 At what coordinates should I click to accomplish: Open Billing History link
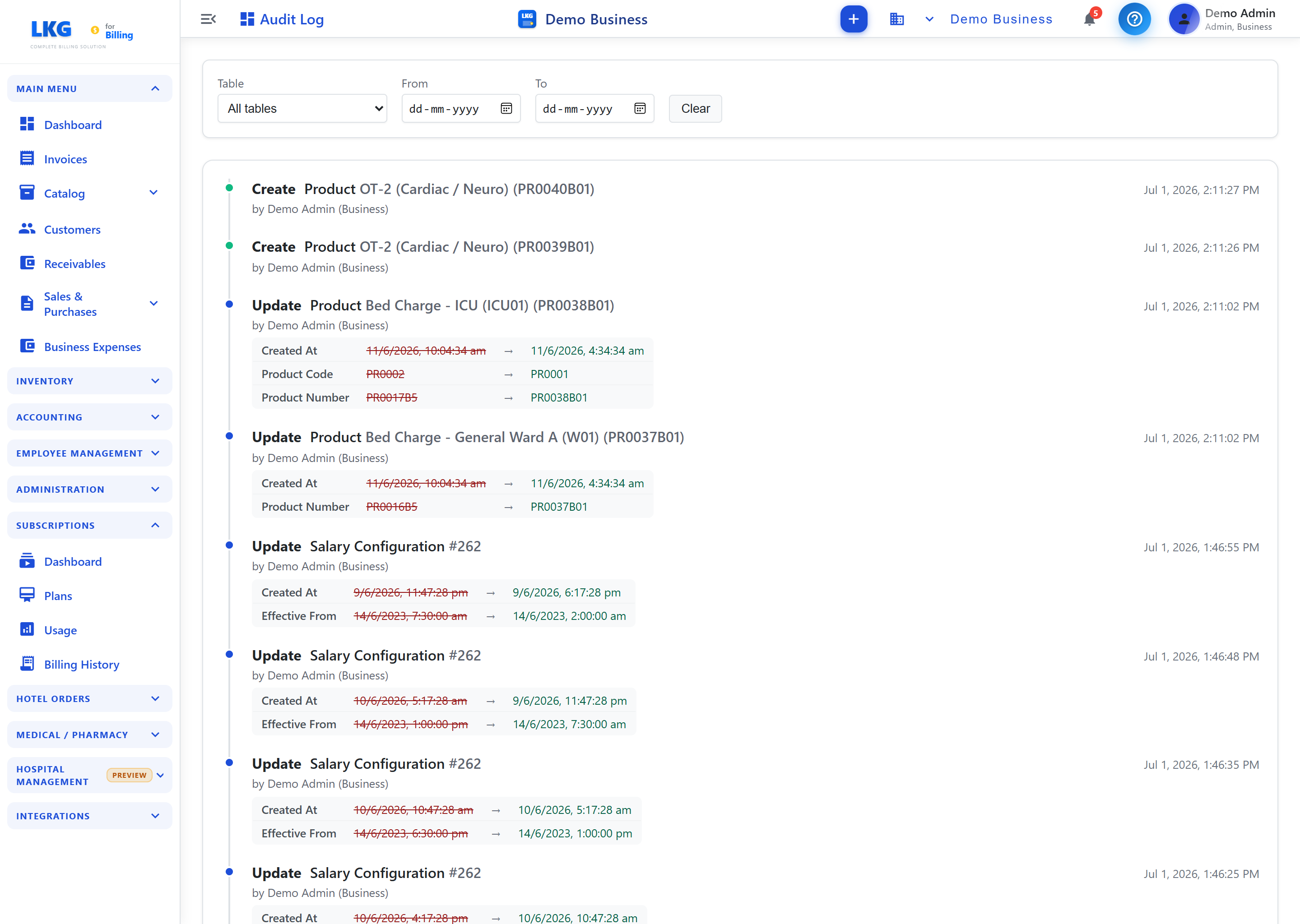(x=81, y=664)
